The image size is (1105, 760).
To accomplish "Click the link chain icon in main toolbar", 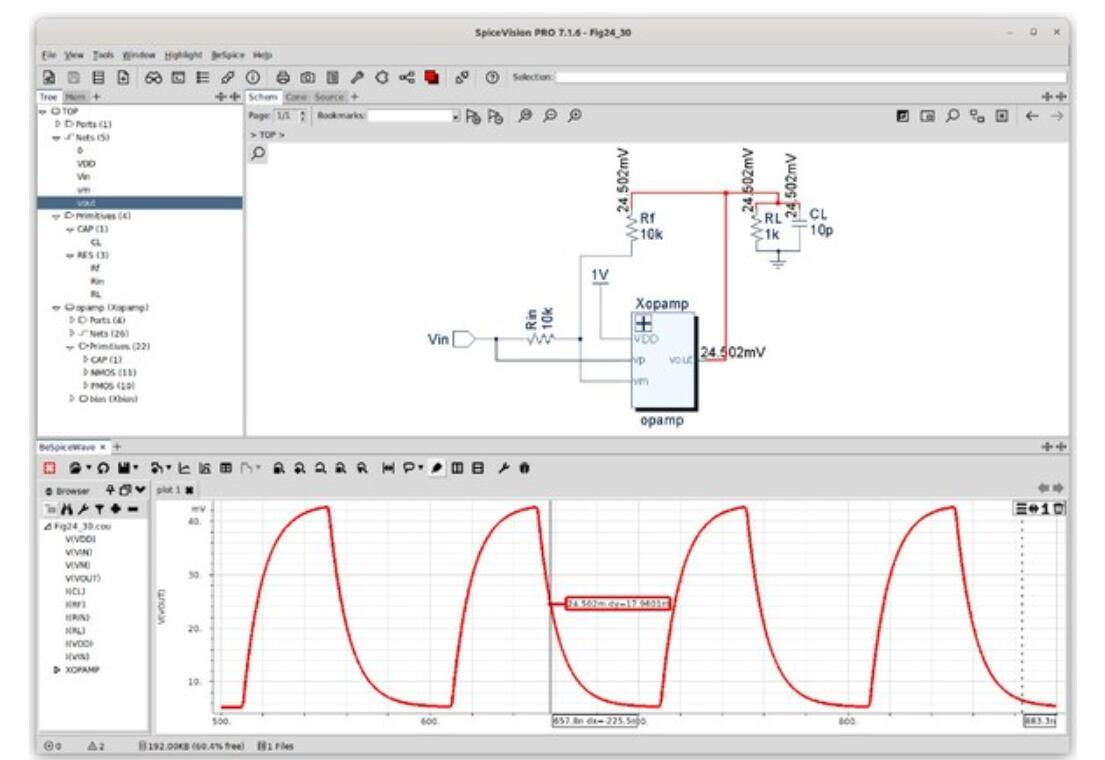I will (228, 78).
